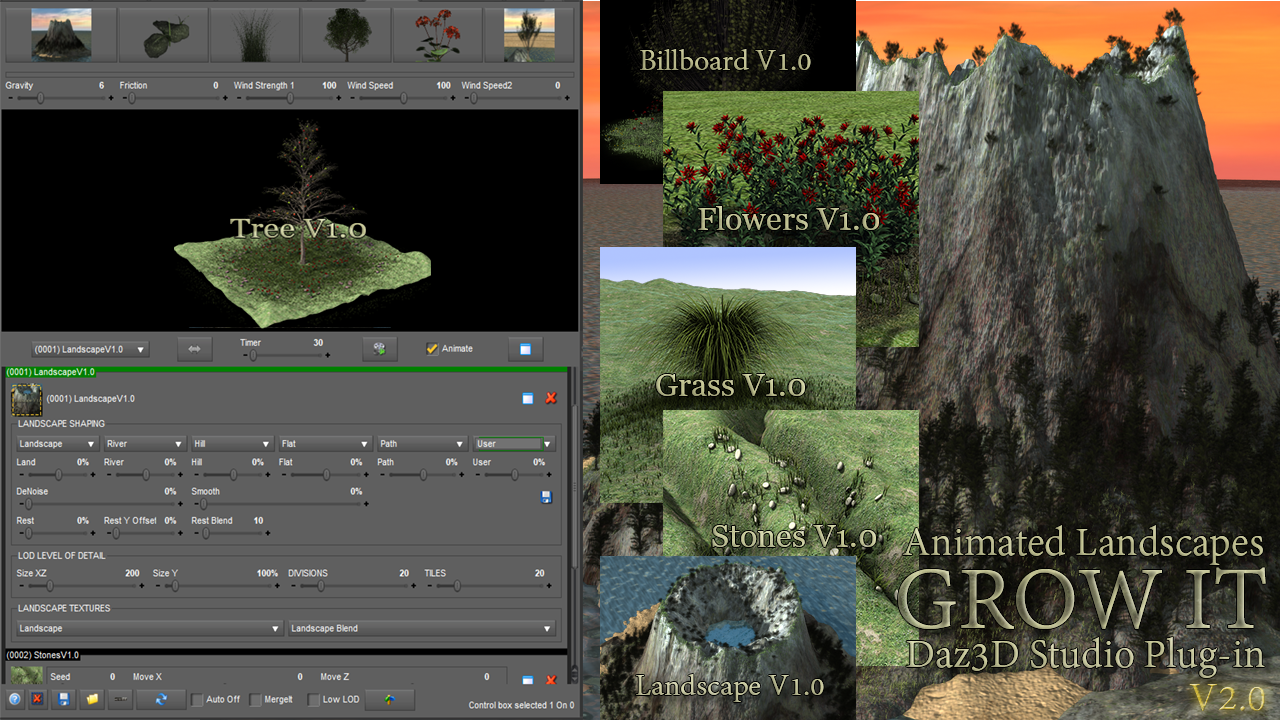This screenshot has height=720, width=1280.
Task: Click the StonesV1.0 layer thumbnail icon
Action: (26, 675)
